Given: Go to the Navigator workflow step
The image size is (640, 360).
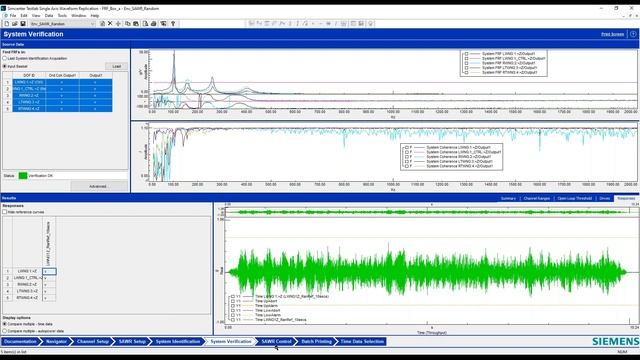Looking at the screenshot, I should pos(56,342).
